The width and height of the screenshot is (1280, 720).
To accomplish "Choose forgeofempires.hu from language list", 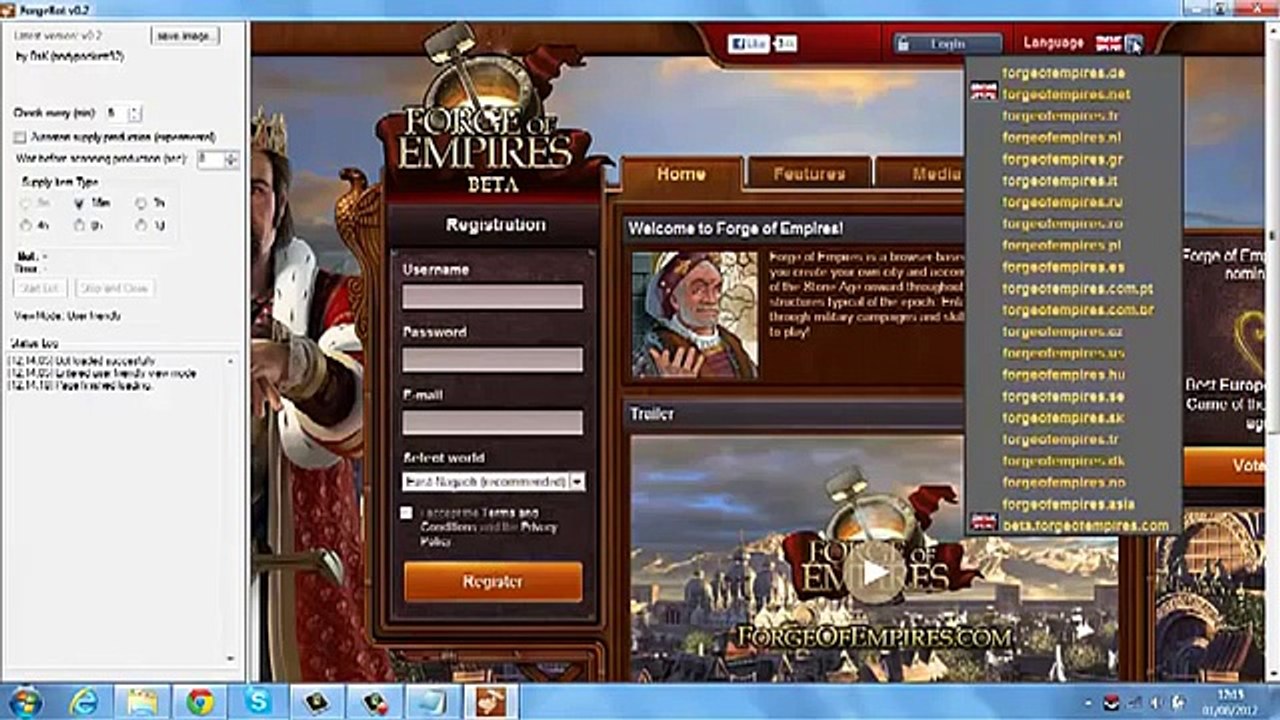I will (x=1063, y=375).
